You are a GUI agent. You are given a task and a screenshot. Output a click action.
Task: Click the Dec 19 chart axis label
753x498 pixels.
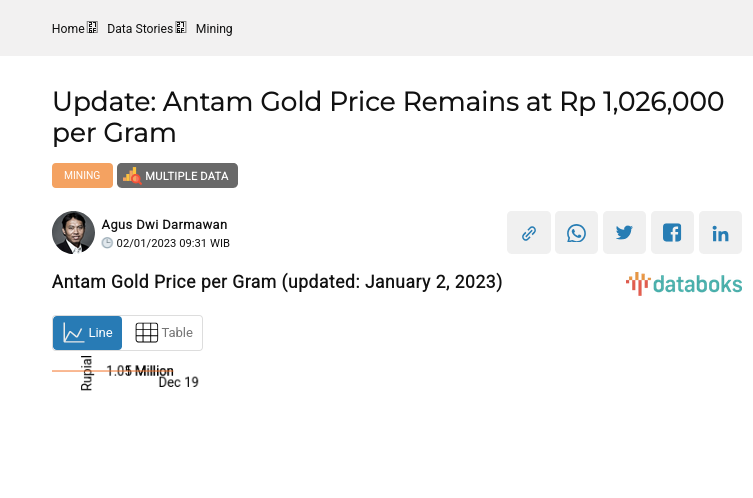click(178, 382)
